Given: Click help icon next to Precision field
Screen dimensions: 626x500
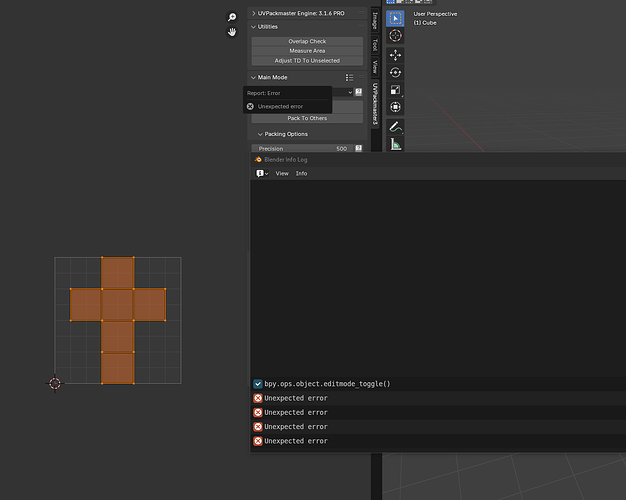Looking at the screenshot, I should tap(359, 149).
